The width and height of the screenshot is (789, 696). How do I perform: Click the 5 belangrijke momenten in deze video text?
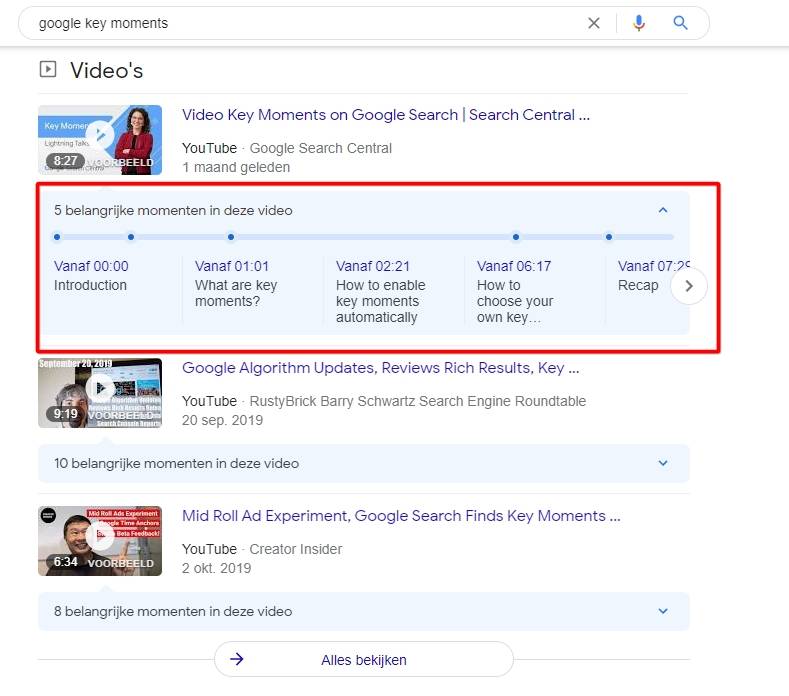coord(173,210)
